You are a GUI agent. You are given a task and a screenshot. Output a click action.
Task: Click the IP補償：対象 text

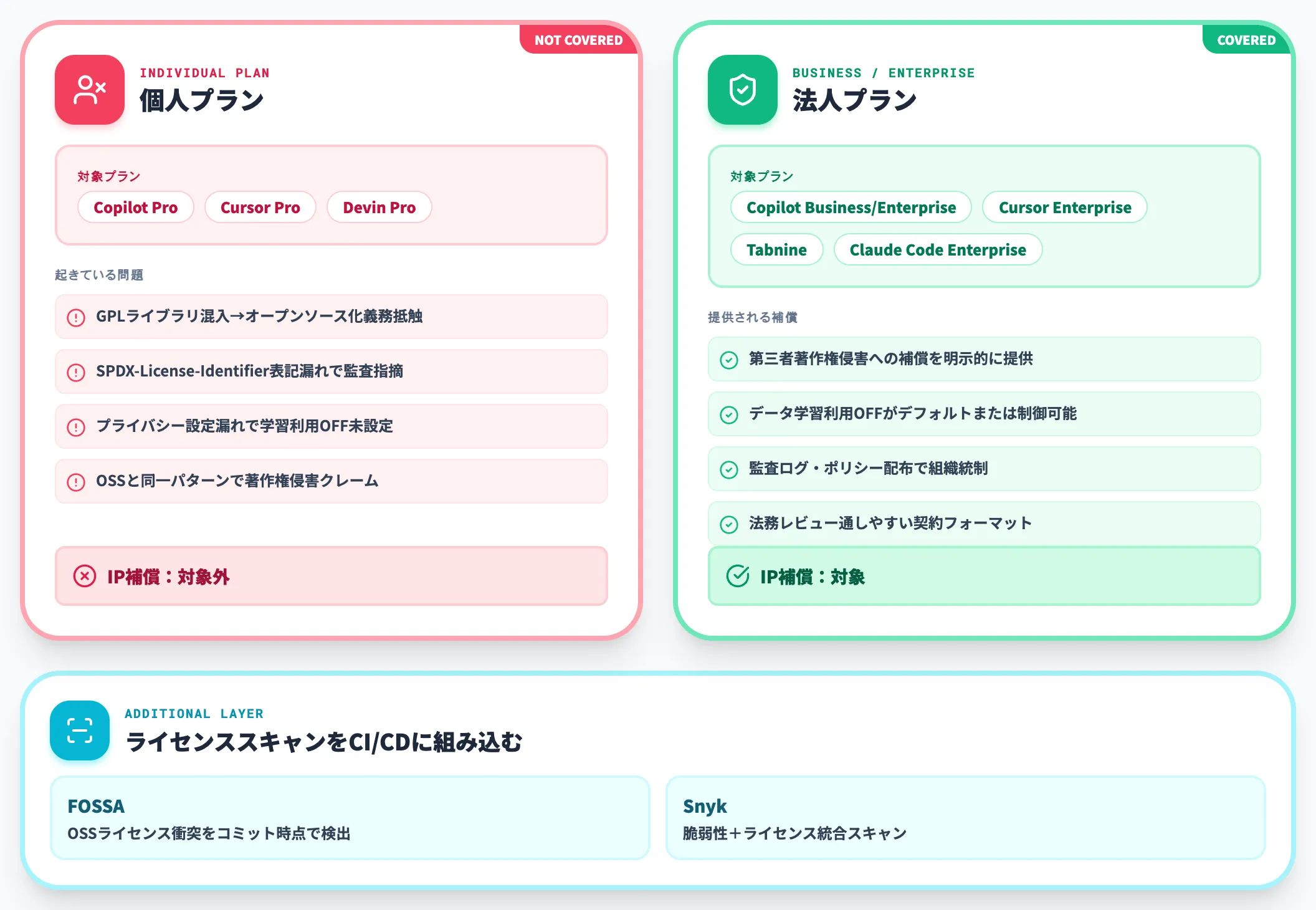click(x=813, y=577)
